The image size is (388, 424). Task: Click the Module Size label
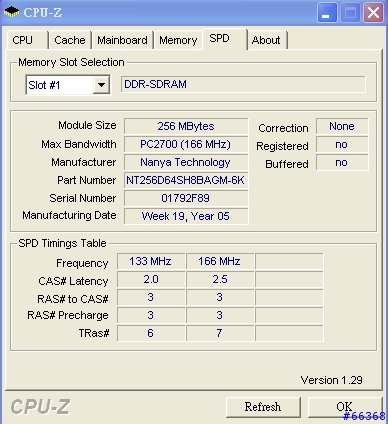[x=87, y=125]
